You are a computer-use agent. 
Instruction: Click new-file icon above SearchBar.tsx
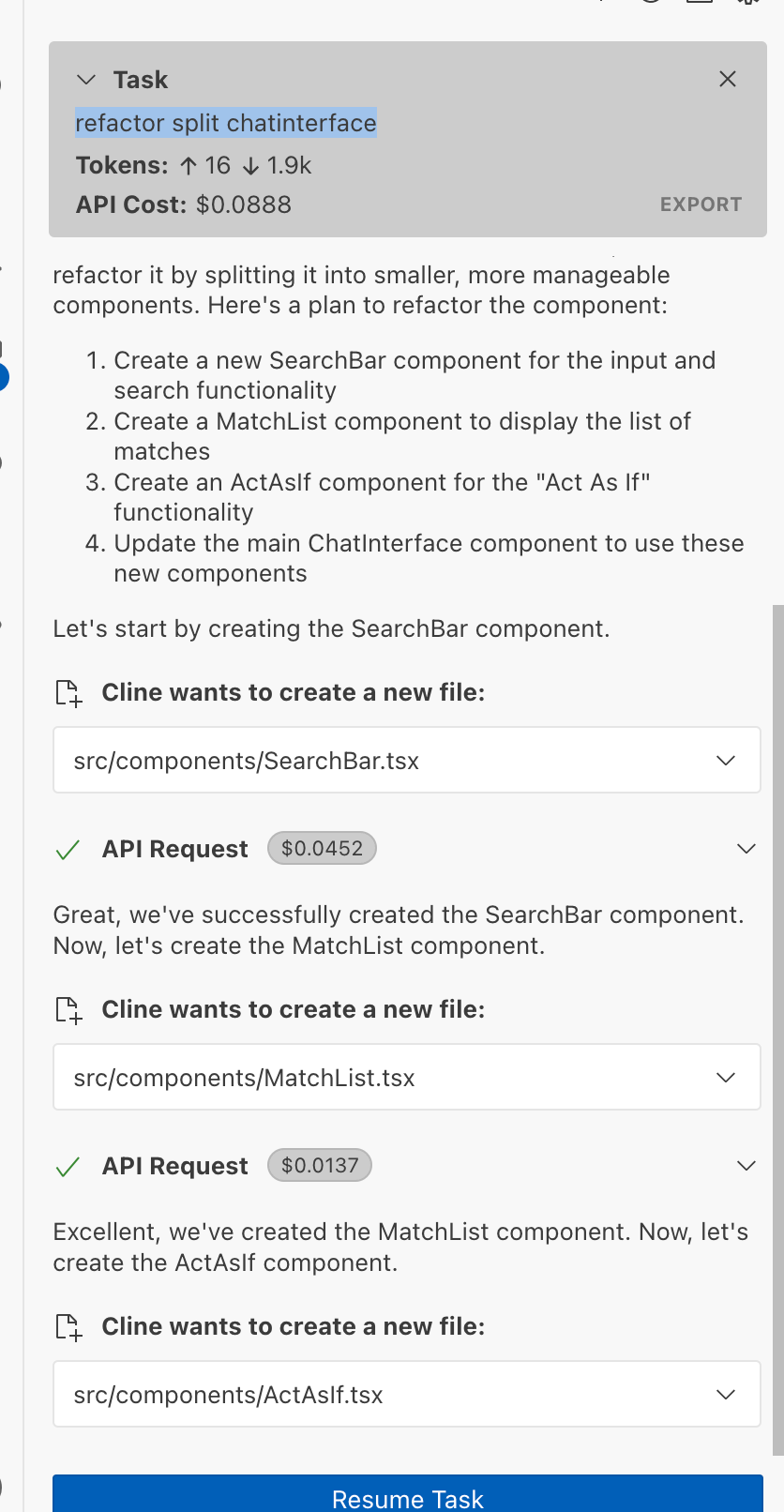[x=68, y=693]
